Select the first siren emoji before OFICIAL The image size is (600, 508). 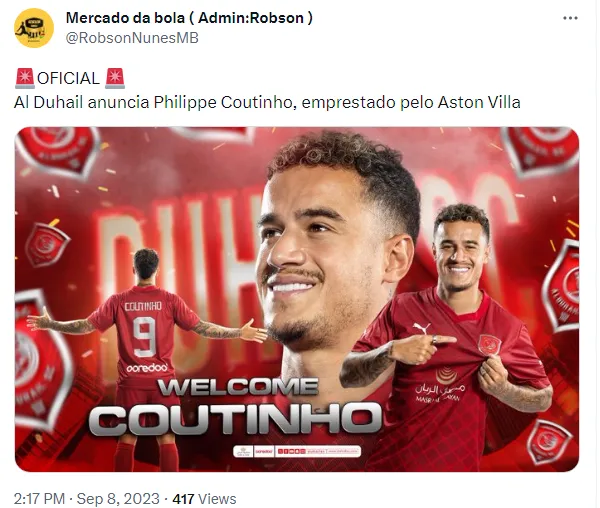(x=25, y=78)
